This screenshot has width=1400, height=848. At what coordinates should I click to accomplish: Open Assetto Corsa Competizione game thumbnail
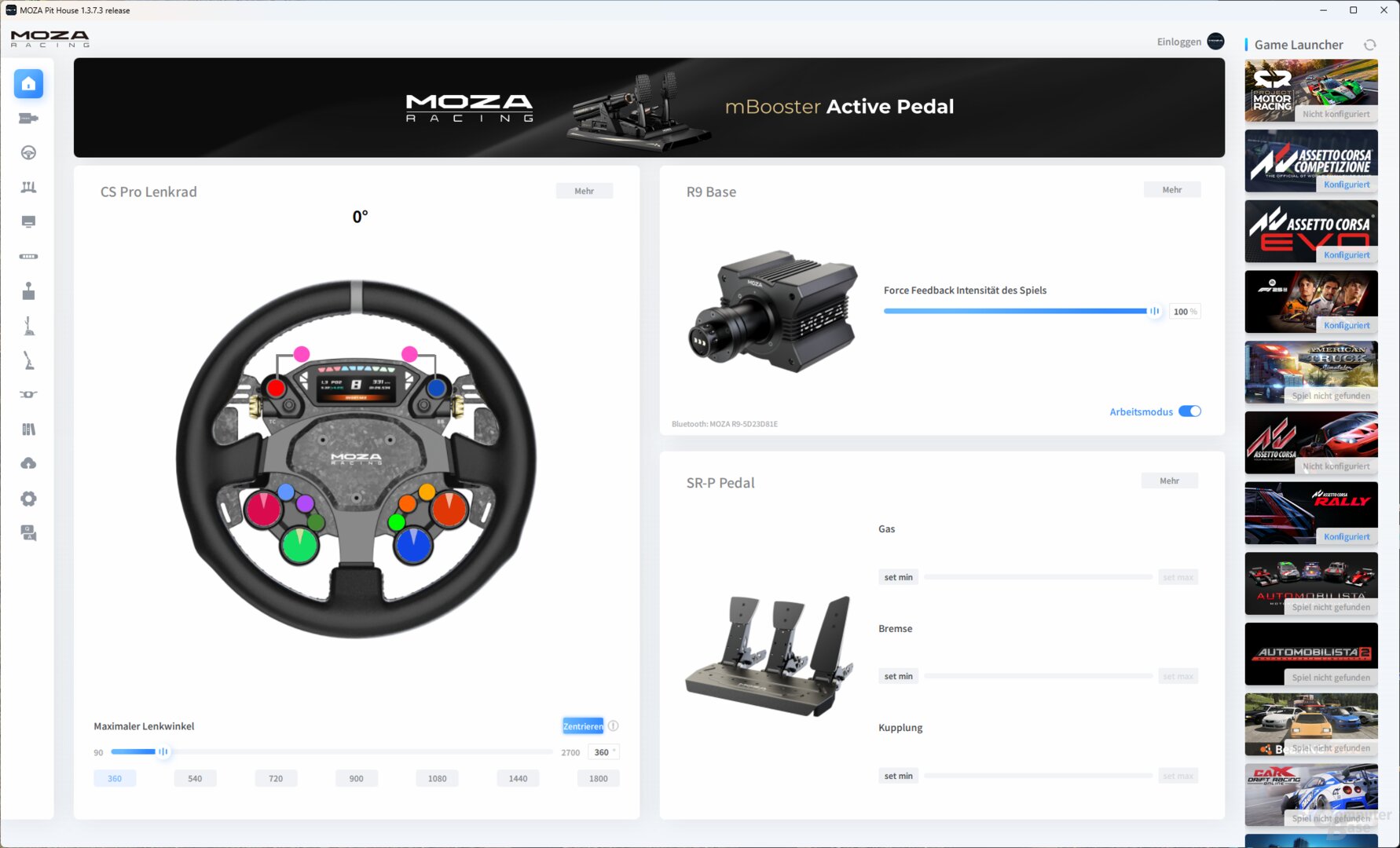pyautogui.click(x=1311, y=161)
